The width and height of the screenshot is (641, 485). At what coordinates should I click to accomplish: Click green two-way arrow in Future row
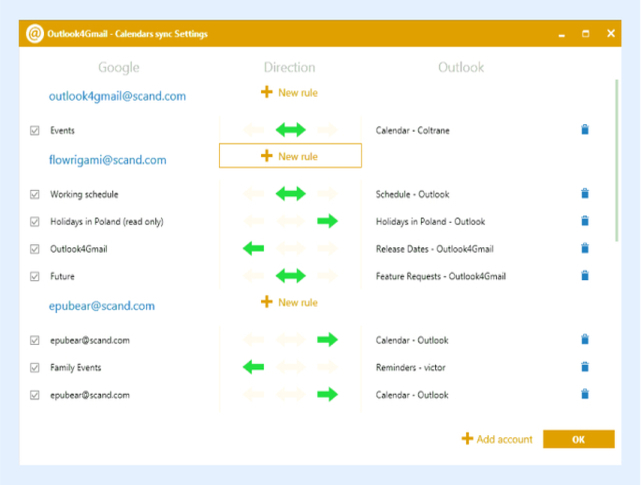(x=290, y=276)
